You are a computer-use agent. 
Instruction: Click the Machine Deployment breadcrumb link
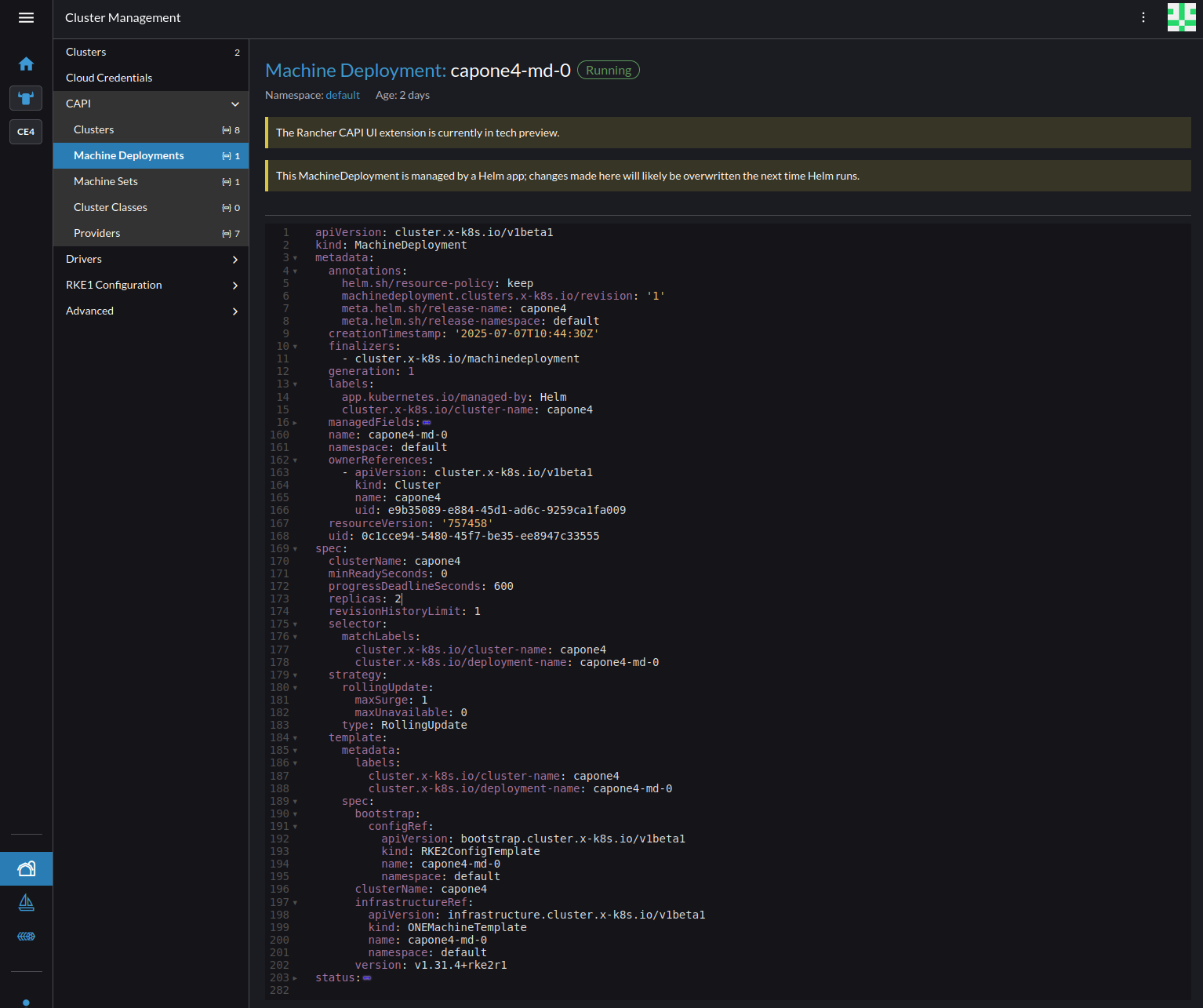coord(355,71)
